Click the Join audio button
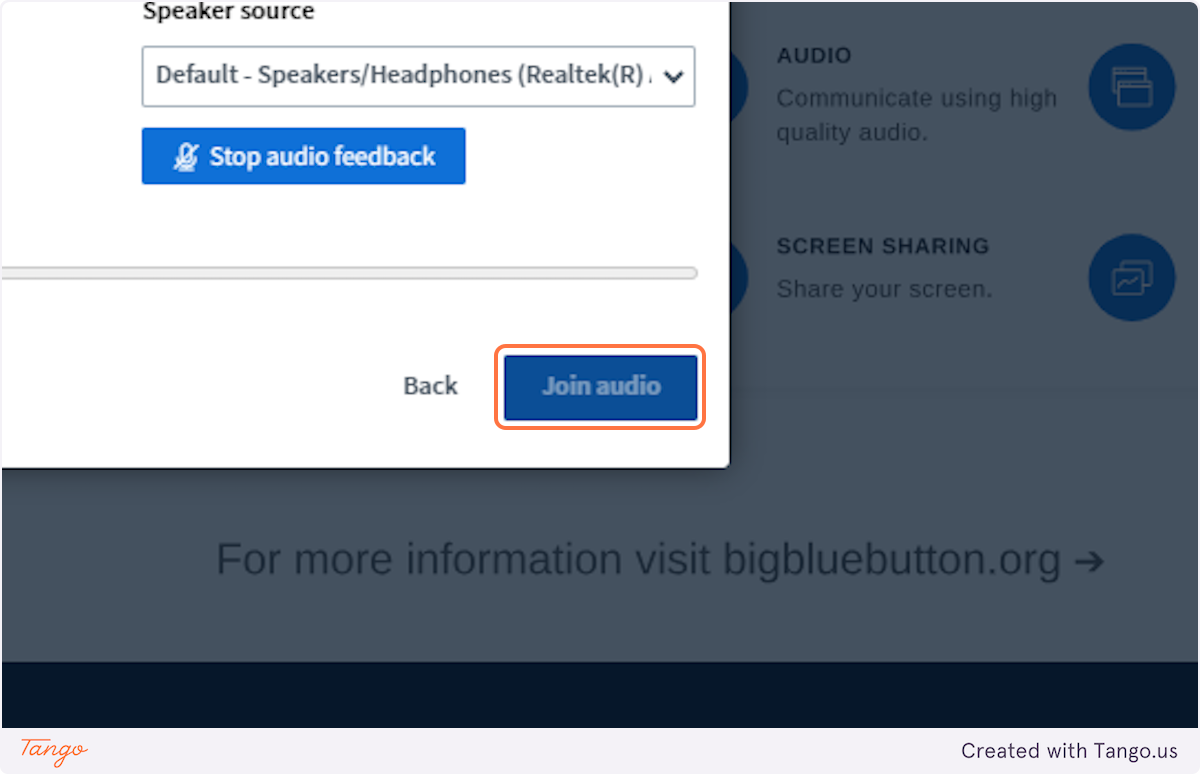 (x=600, y=386)
